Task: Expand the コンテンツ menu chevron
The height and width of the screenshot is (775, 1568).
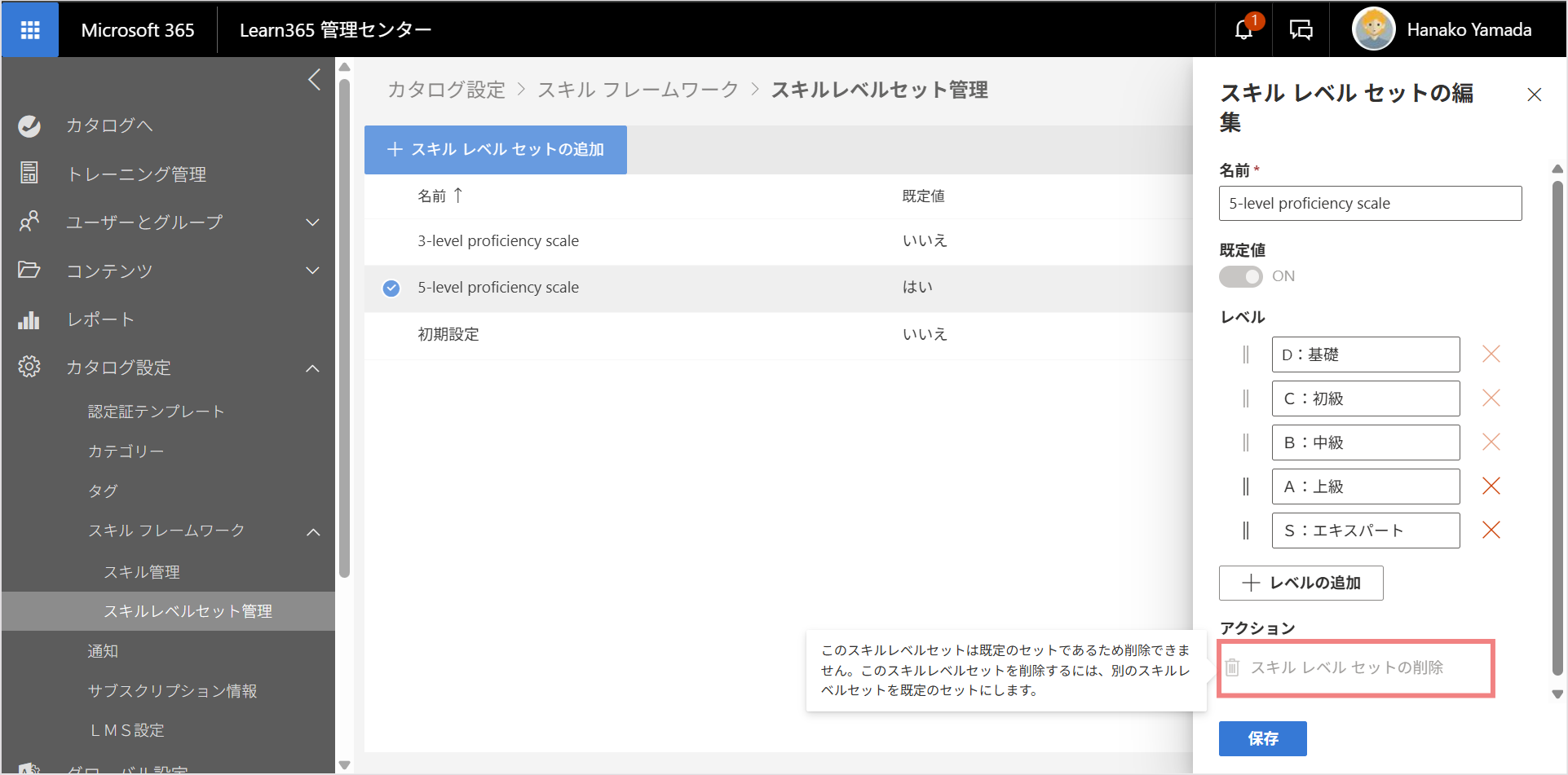Action: (x=312, y=271)
